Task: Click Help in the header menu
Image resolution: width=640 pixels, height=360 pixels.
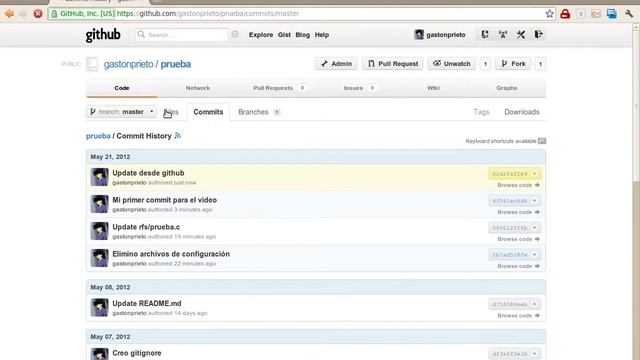Action: pyautogui.click(x=322, y=35)
